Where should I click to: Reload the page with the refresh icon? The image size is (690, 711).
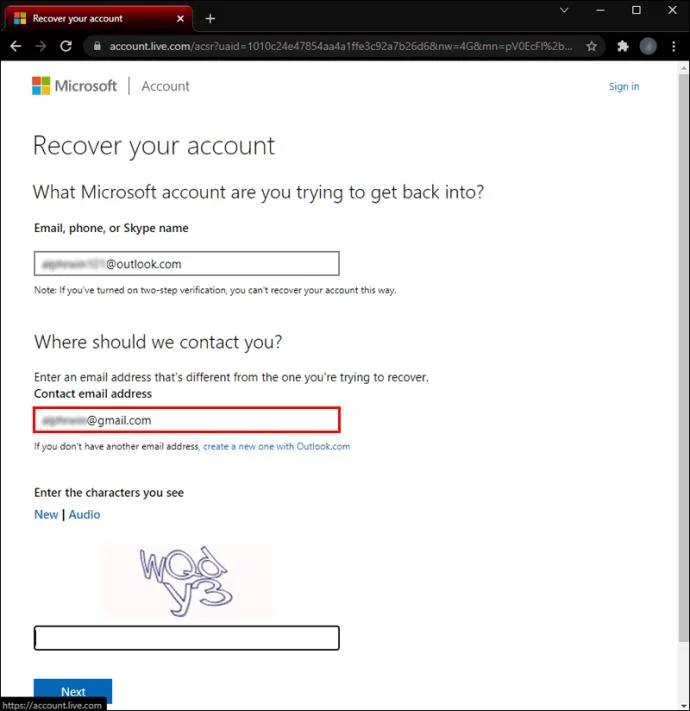coord(66,46)
